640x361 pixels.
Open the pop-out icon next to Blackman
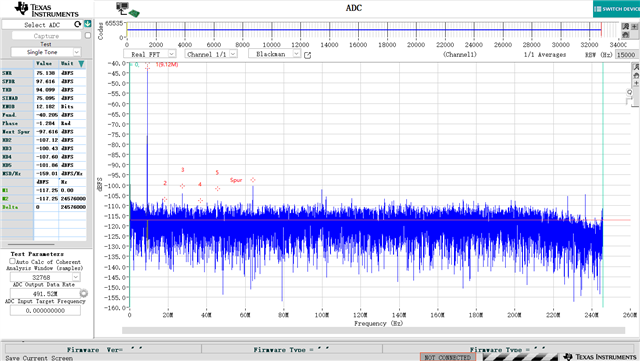(307, 55)
